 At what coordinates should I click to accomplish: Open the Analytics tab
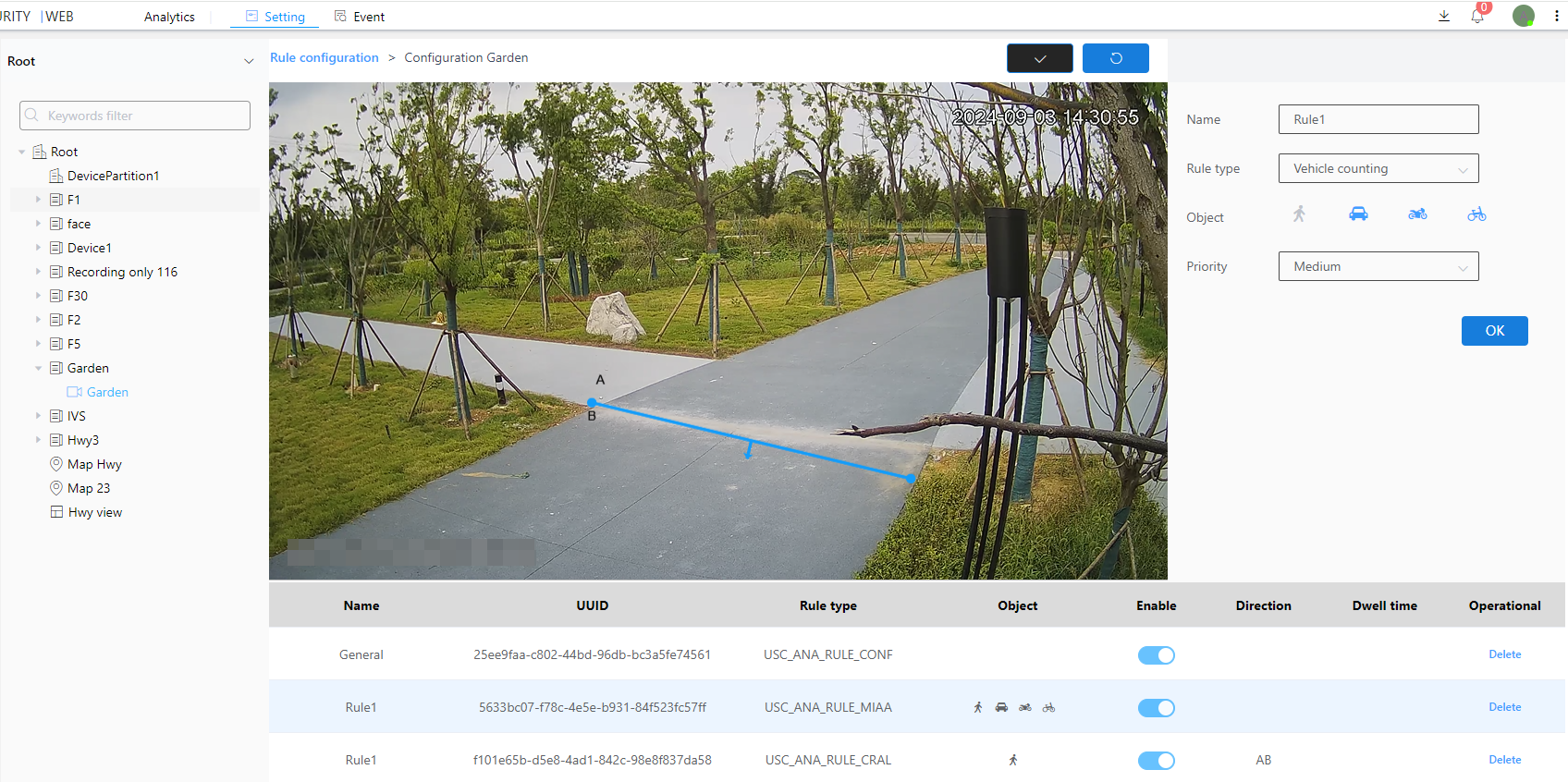pos(169,17)
